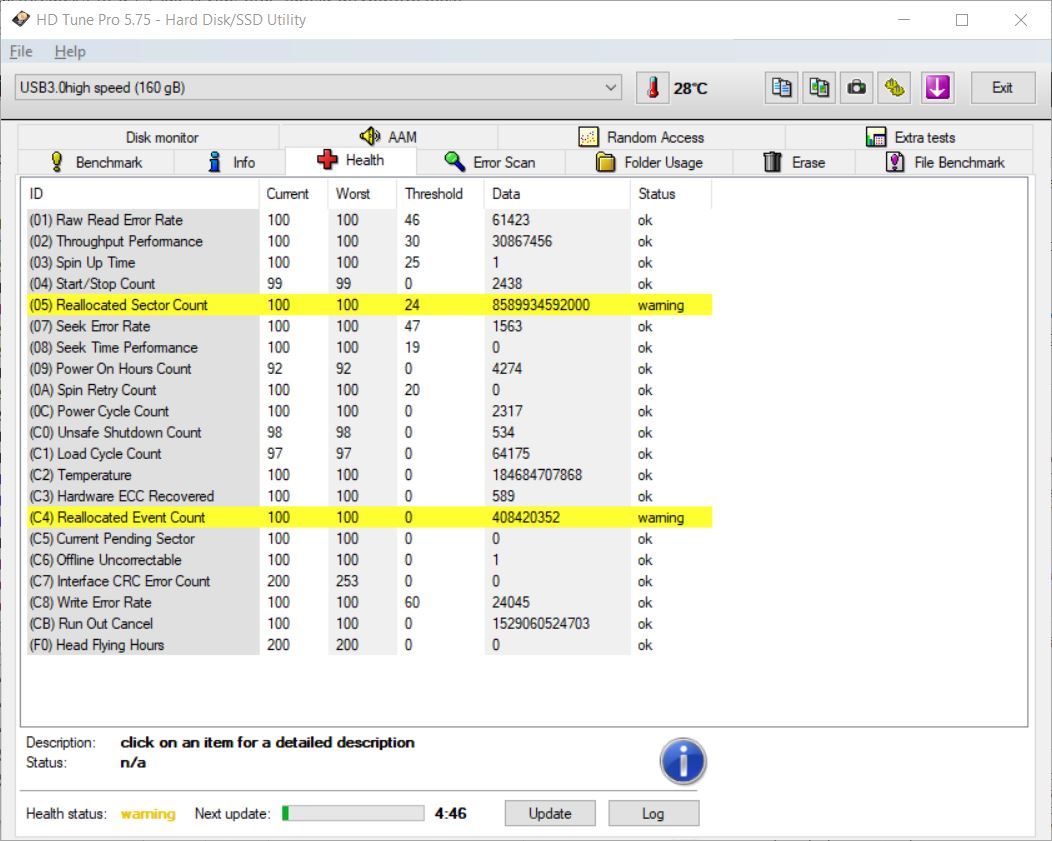The height and width of the screenshot is (841, 1052).
Task: Sort by the Current column header
Action: [x=294, y=194]
